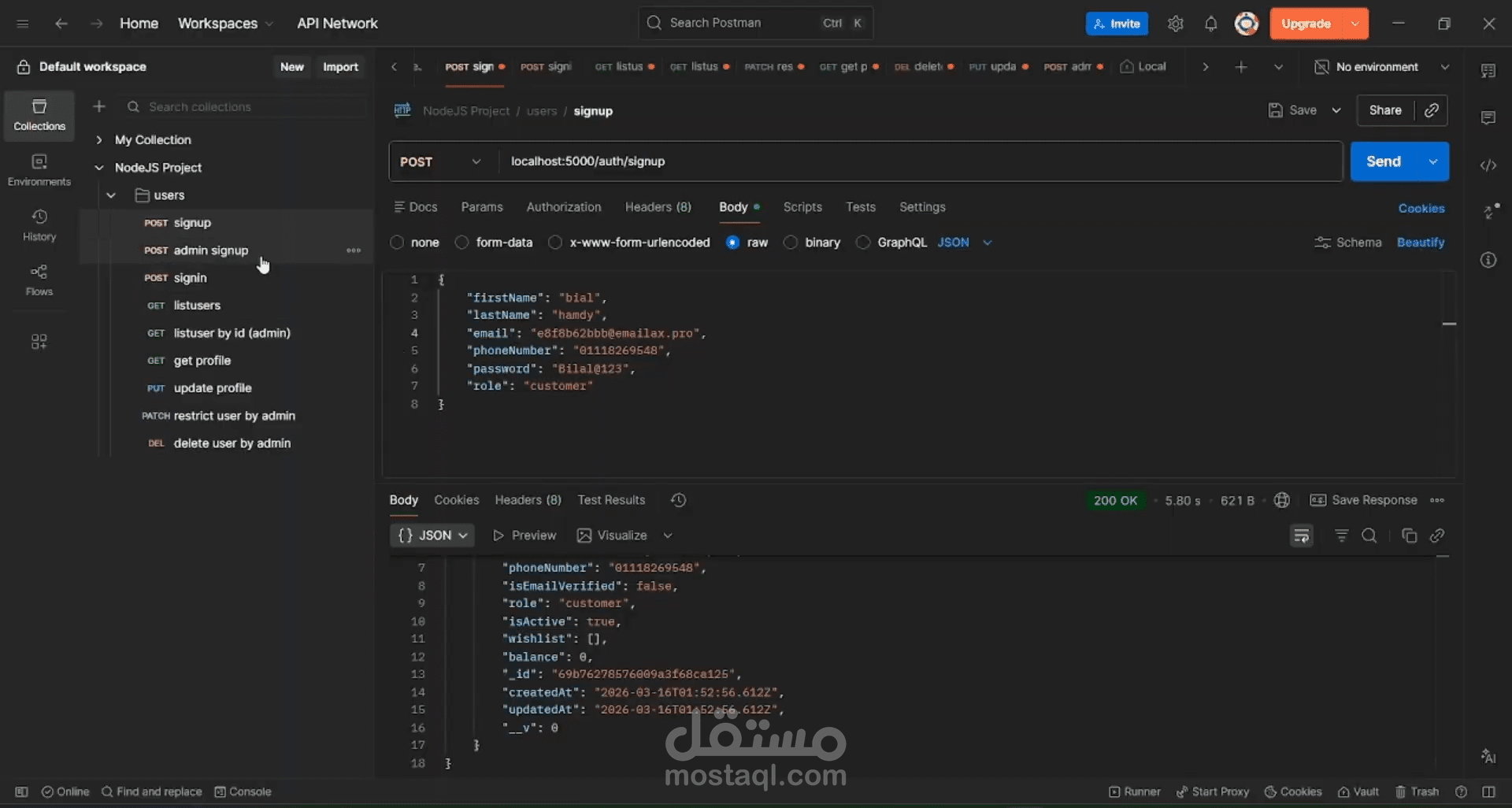Click the Send button
This screenshot has height=808, width=1512.
[x=1384, y=161]
